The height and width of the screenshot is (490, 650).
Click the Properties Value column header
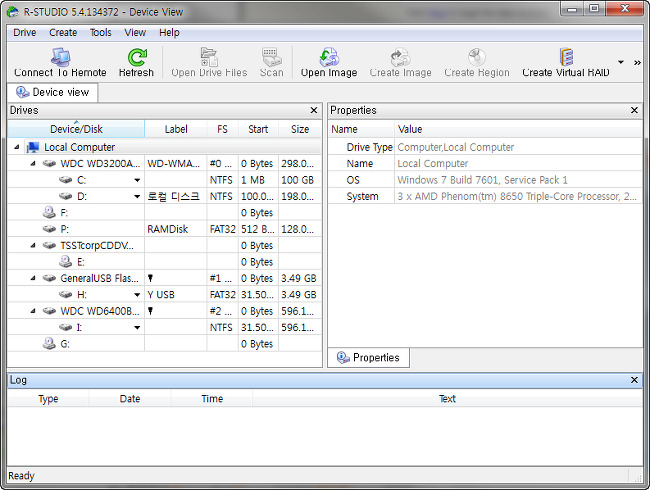point(519,129)
